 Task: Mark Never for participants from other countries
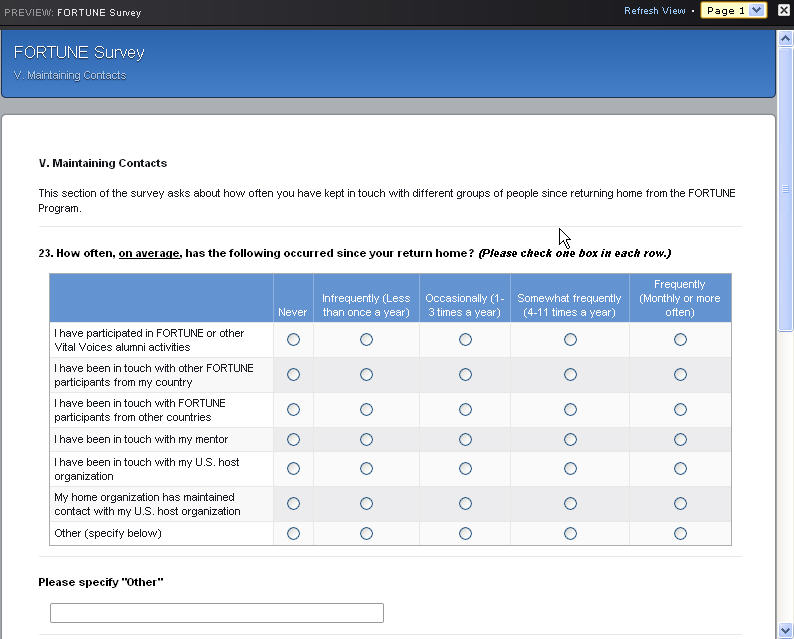click(x=293, y=410)
